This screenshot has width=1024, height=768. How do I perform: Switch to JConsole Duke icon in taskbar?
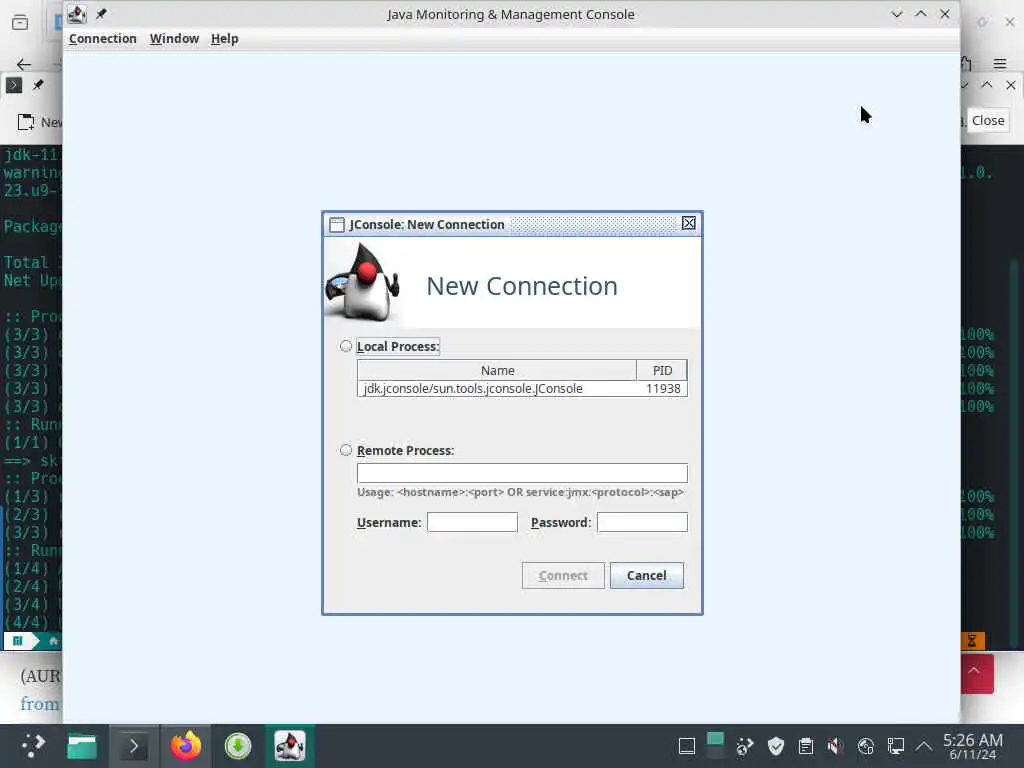(290, 746)
